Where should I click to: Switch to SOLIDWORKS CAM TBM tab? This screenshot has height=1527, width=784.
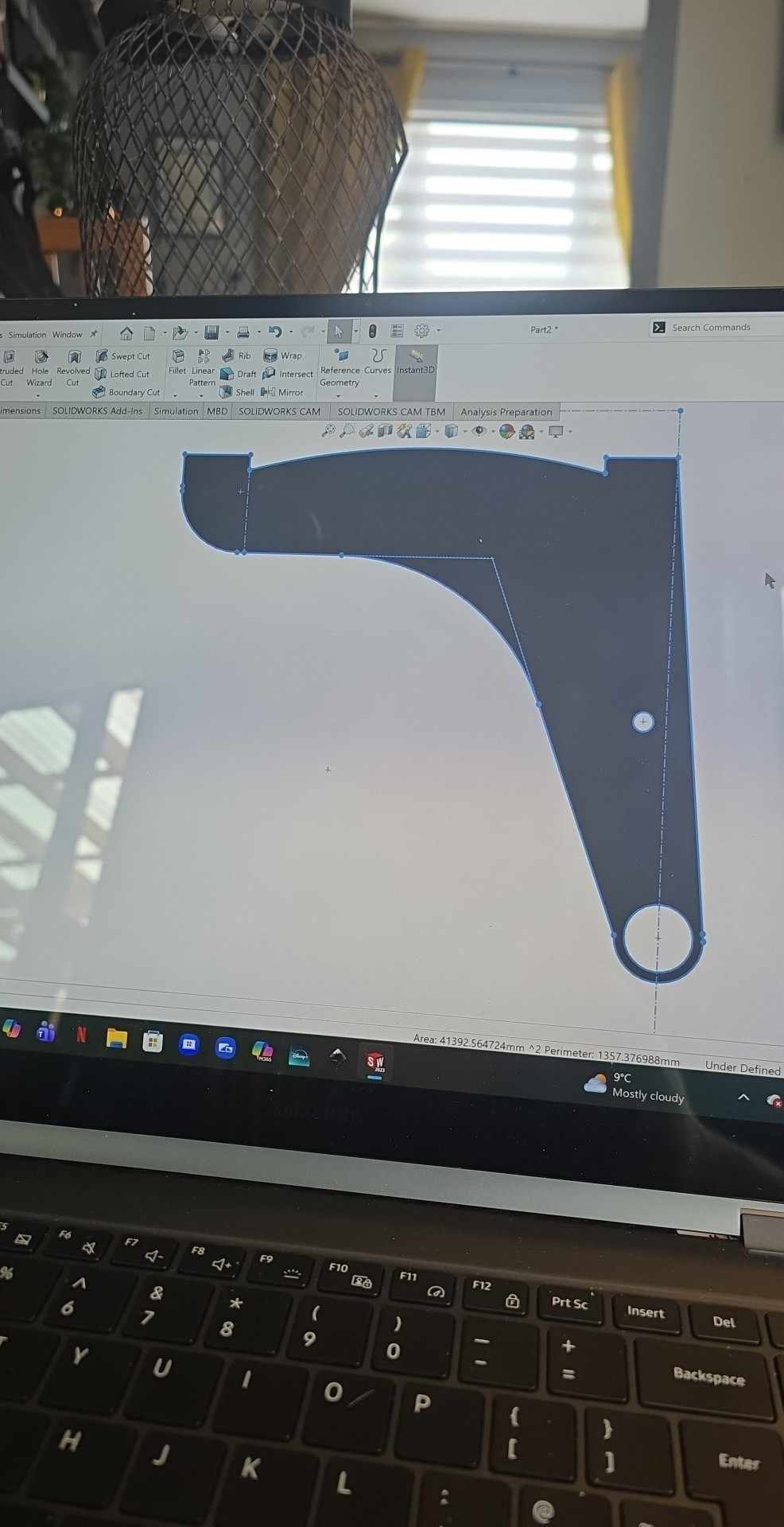click(x=391, y=412)
